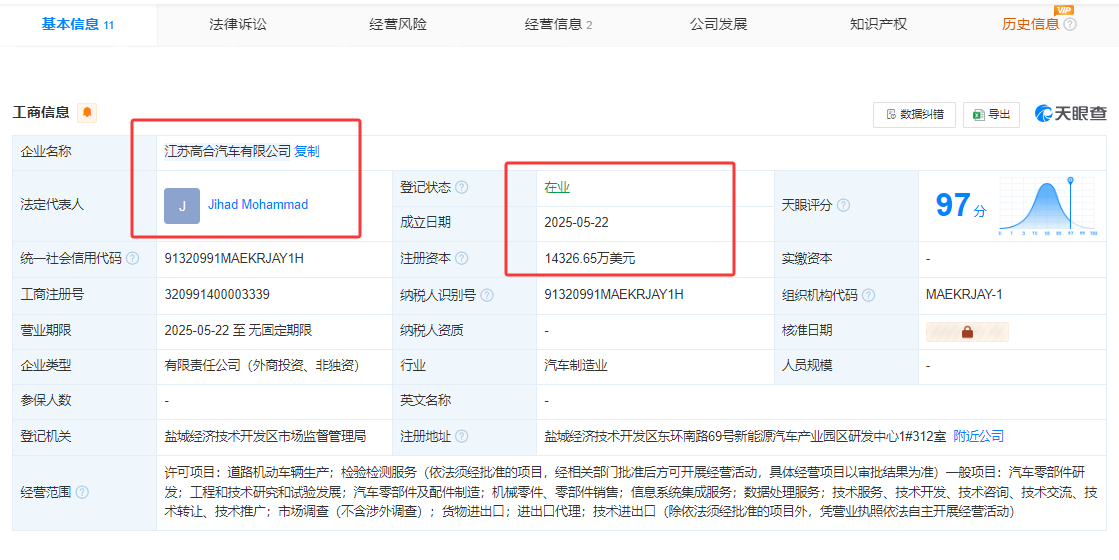Click the 英文名称 label cell
The height and width of the screenshot is (560, 1119).
(x=464, y=401)
